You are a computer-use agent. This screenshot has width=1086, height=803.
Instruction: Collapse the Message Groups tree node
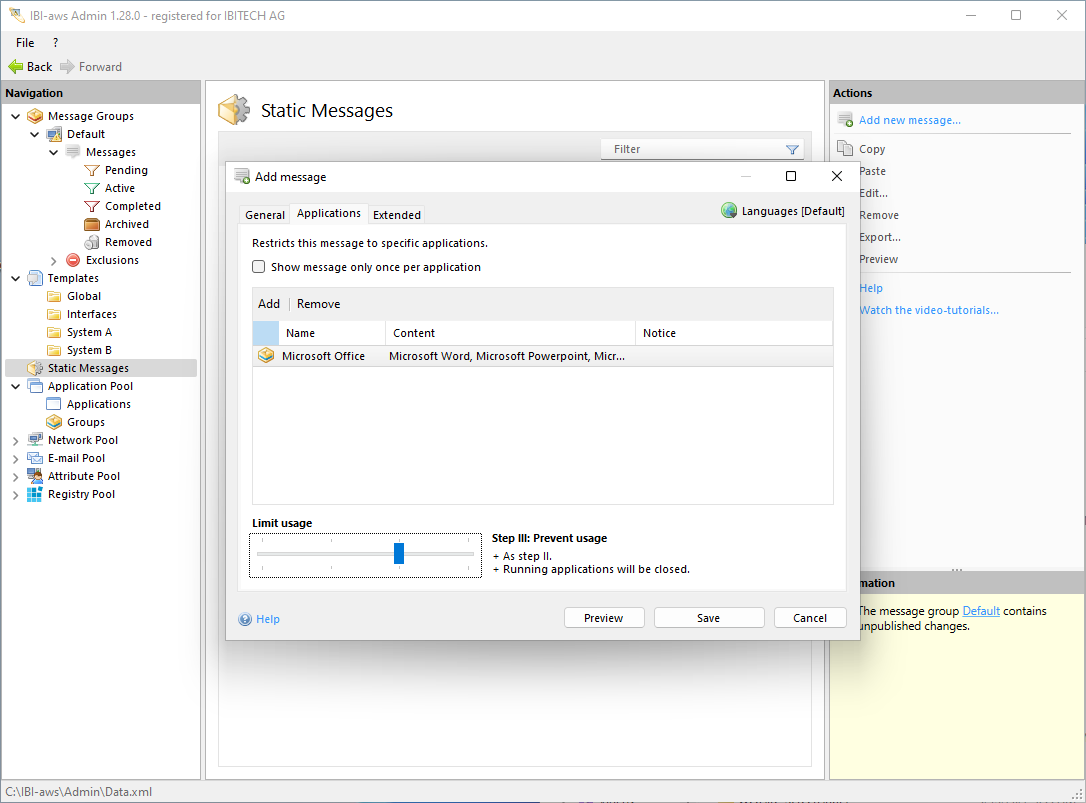pyautogui.click(x=16, y=116)
